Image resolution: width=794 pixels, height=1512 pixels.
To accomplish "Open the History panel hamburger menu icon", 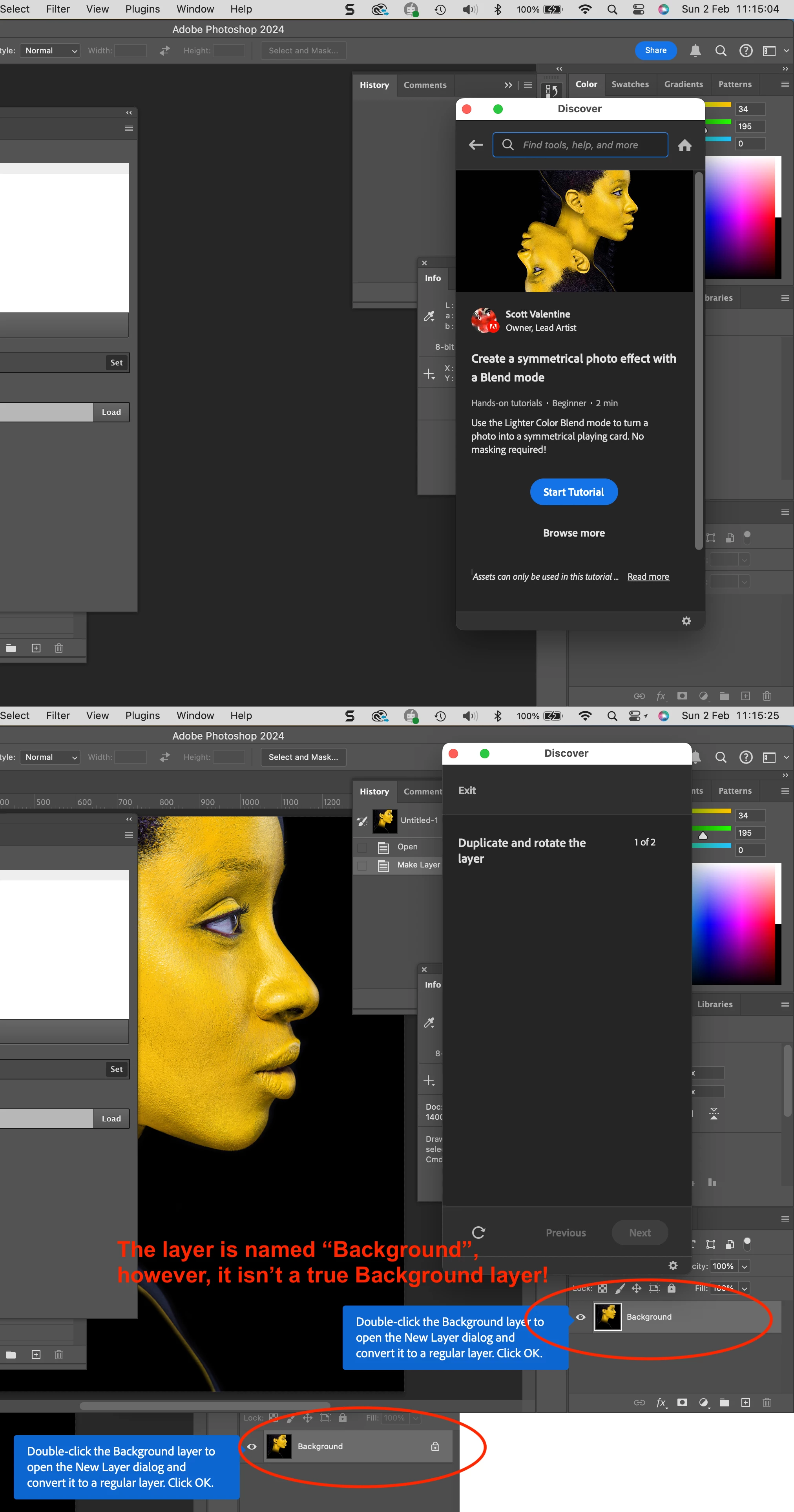I will click(528, 85).
